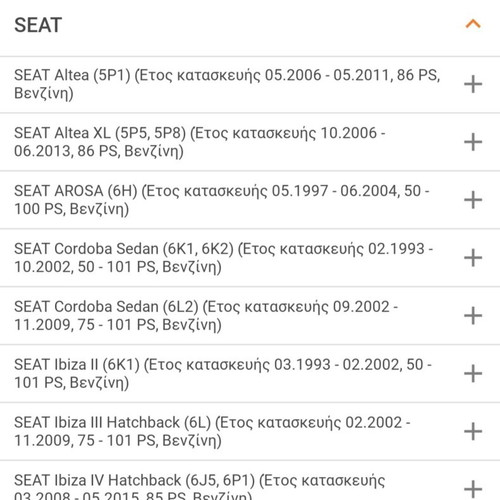Expand SEAT Ibiza II (6K1) plus icon
This screenshot has height=500, width=500.
point(473,373)
